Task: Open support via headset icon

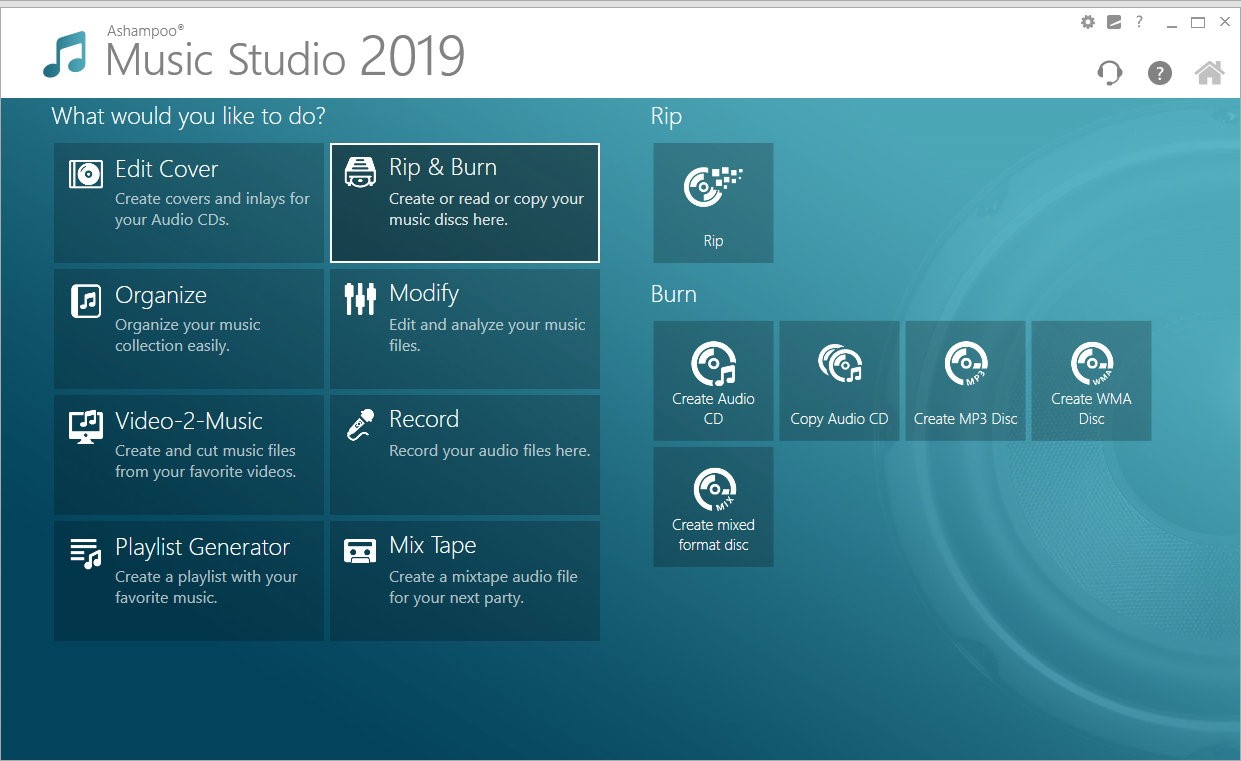Action: 1109,72
